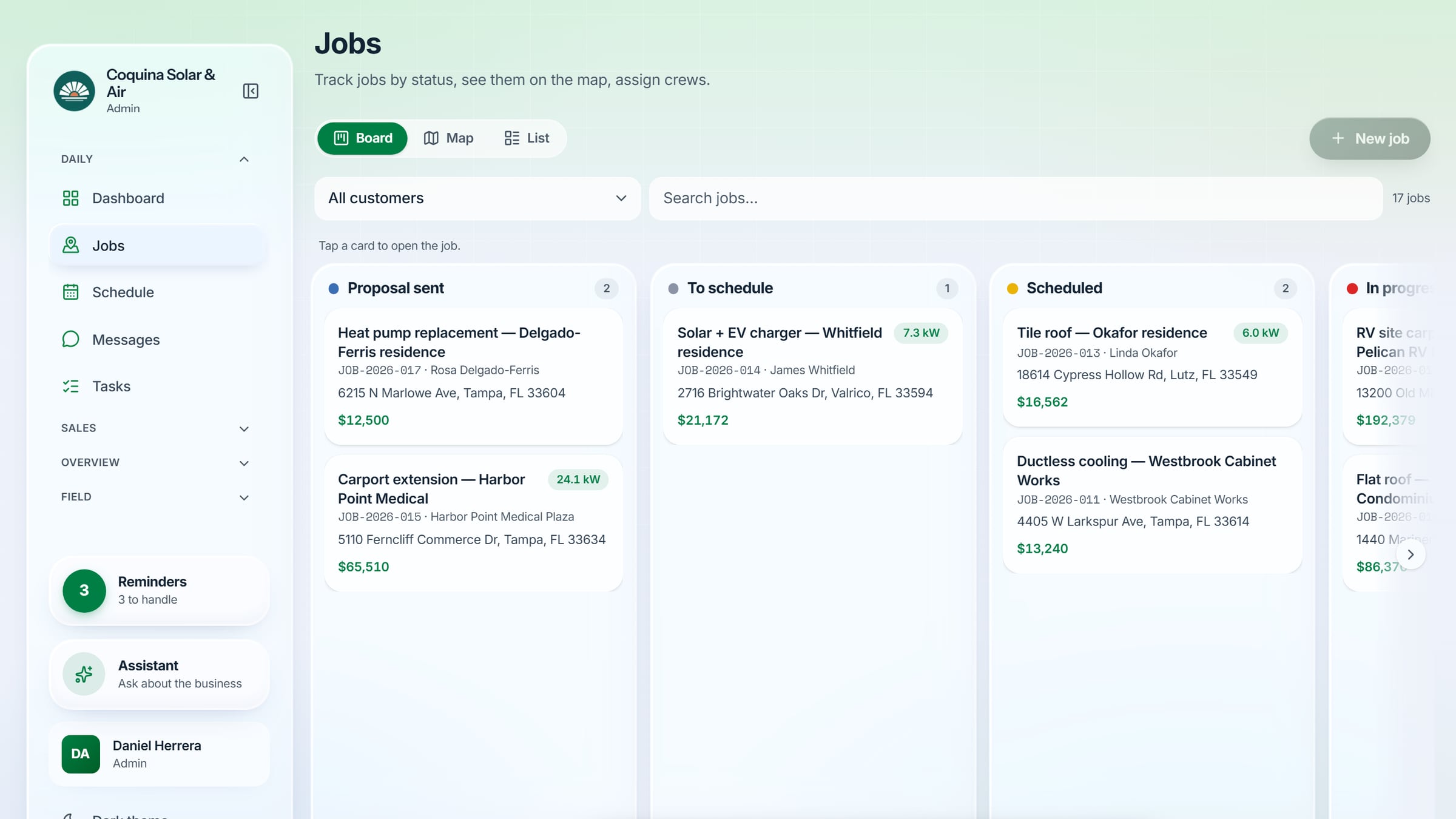Open Messages speech bubble icon
This screenshot has height=819, width=1456.
point(70,339)
